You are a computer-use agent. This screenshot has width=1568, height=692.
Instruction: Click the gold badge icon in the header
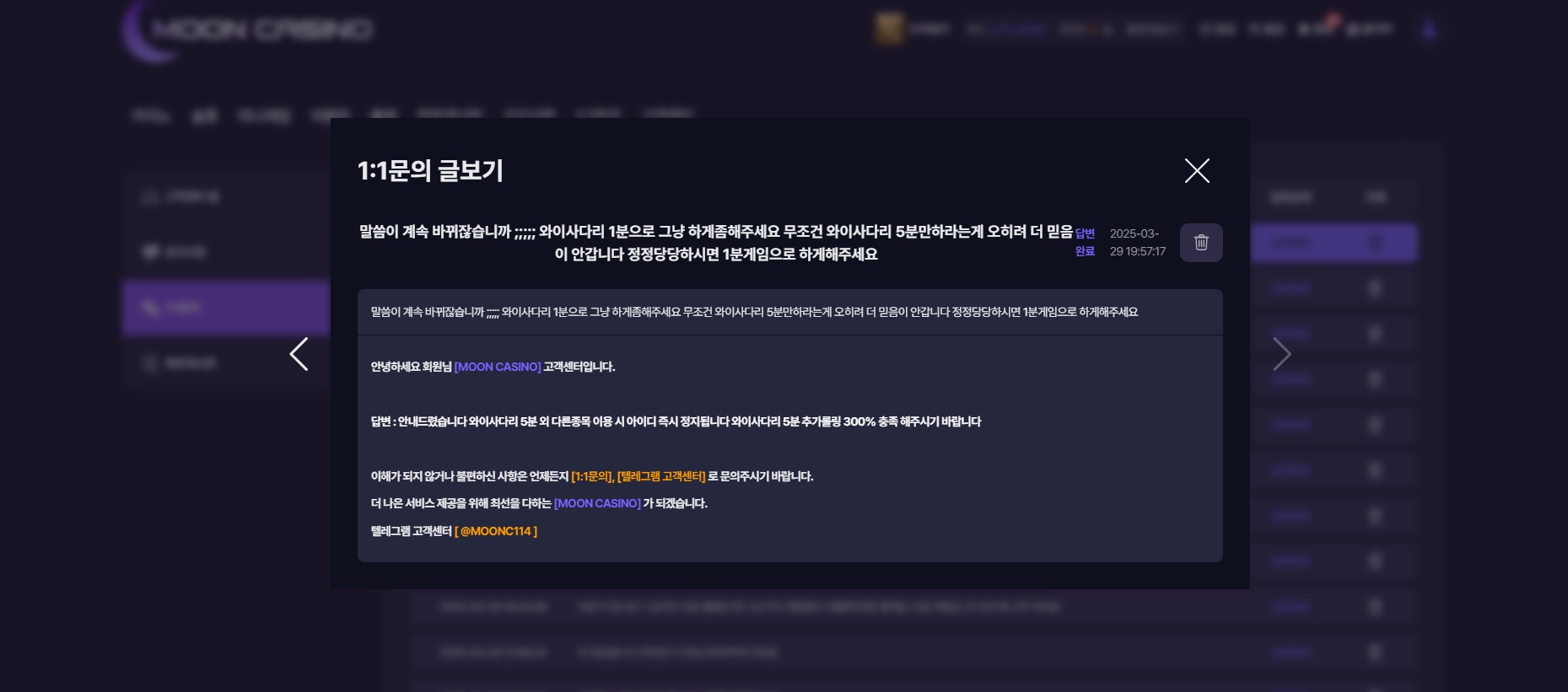[x=889, y=29]
